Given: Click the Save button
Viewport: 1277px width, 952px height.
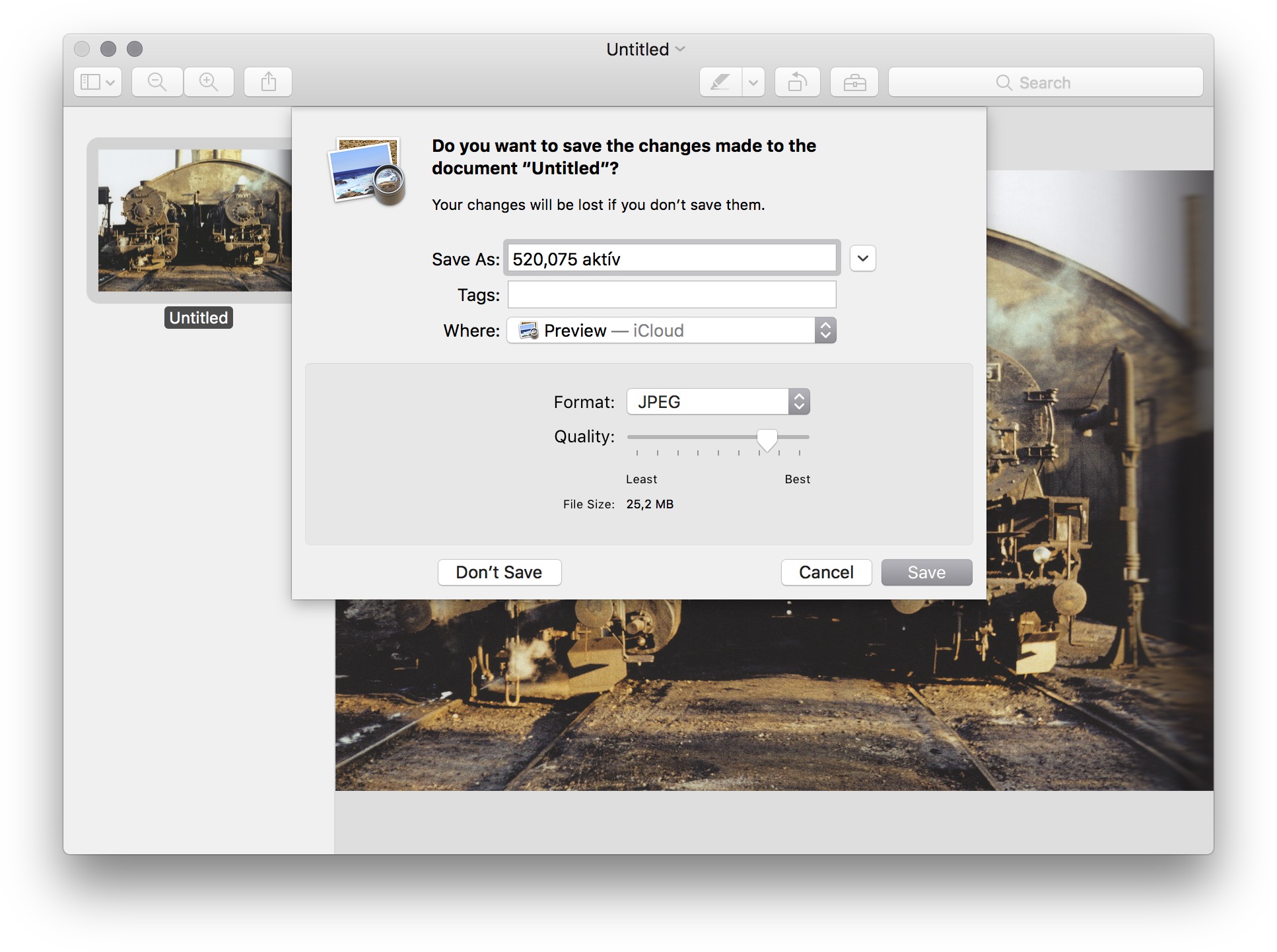Looking at the screenshot, I should coord(926,572).
